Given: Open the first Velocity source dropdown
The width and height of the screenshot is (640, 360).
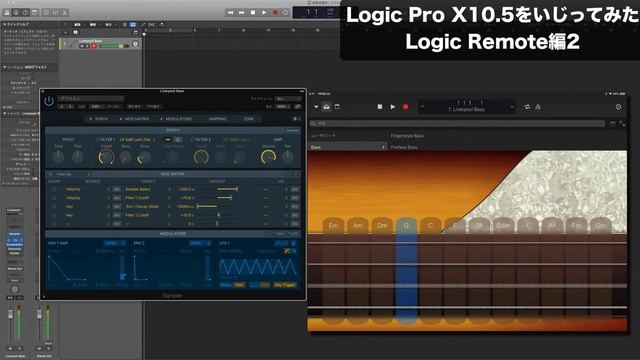Looking at the screenshot, I should tap(87, 189).
